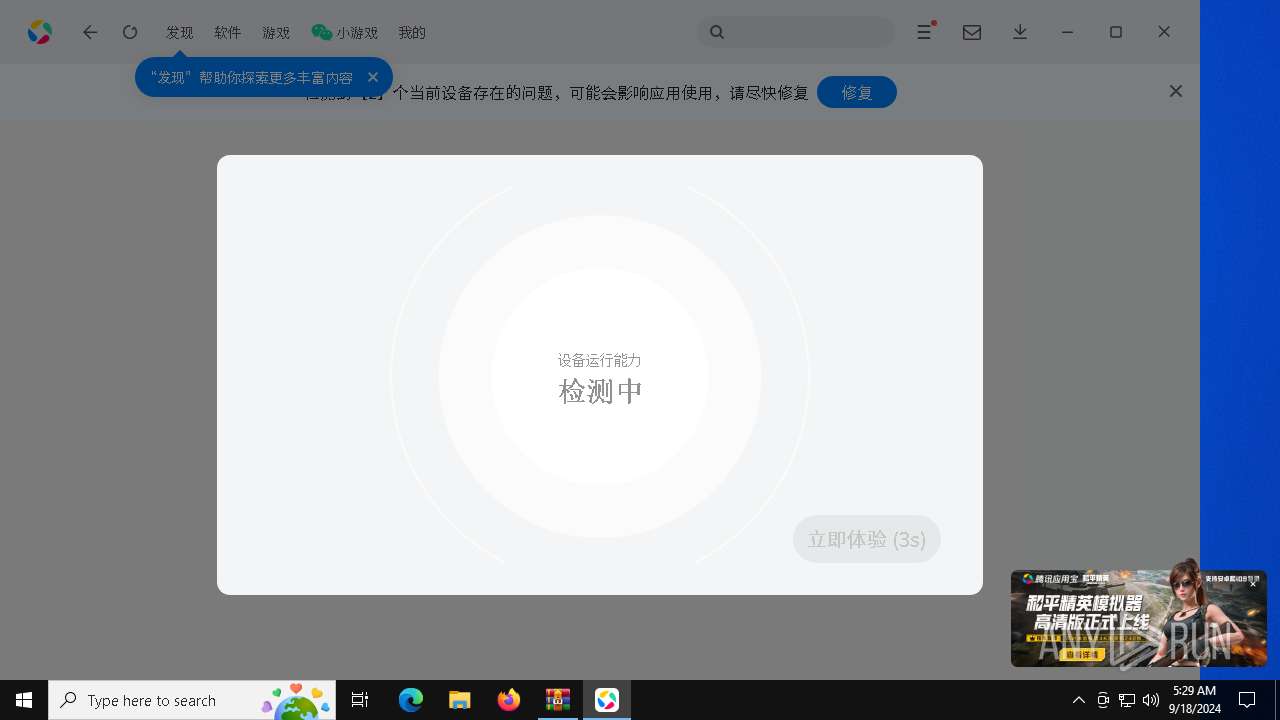Click the 修复 repair button
The width and height of the screenshot is (1280, 720).
857,92
